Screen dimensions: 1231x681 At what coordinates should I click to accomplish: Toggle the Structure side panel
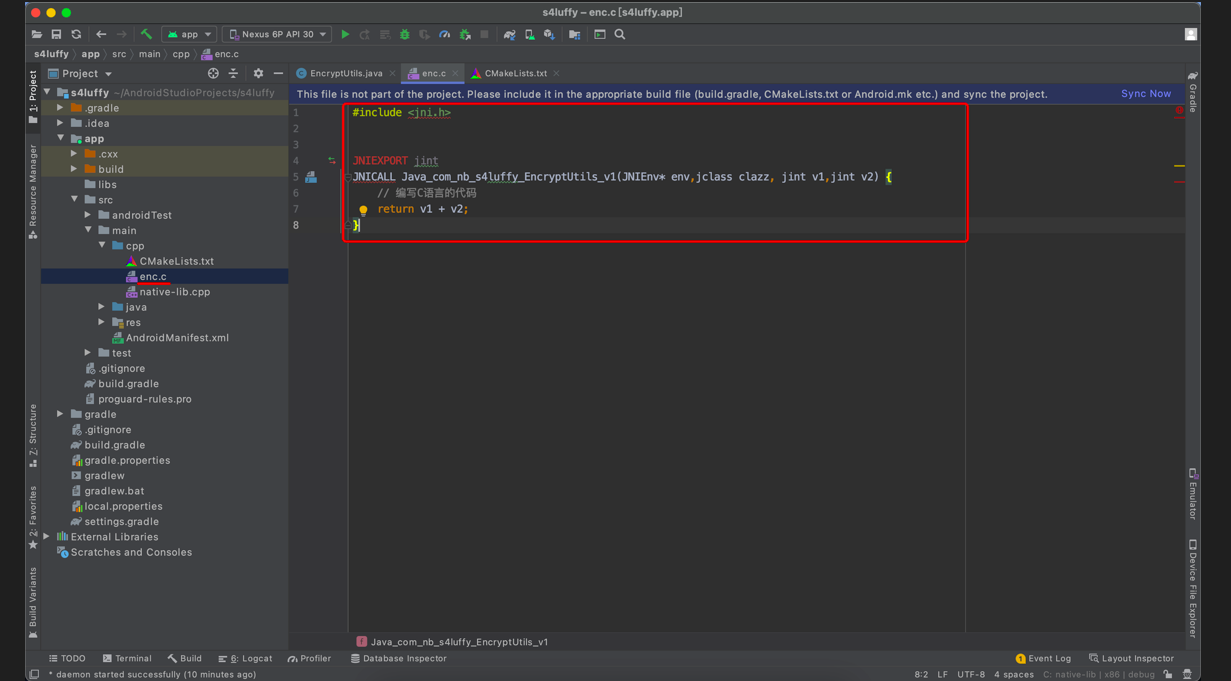coord(33,435)
